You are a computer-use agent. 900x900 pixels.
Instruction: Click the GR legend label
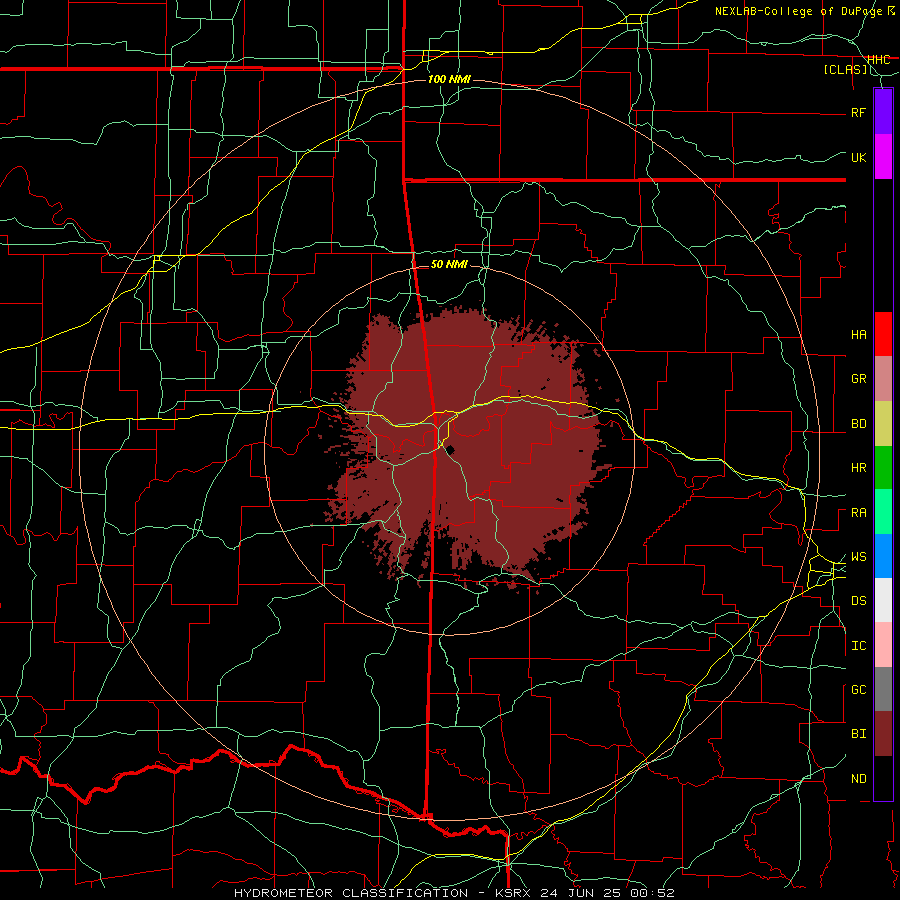pos(858,379)
